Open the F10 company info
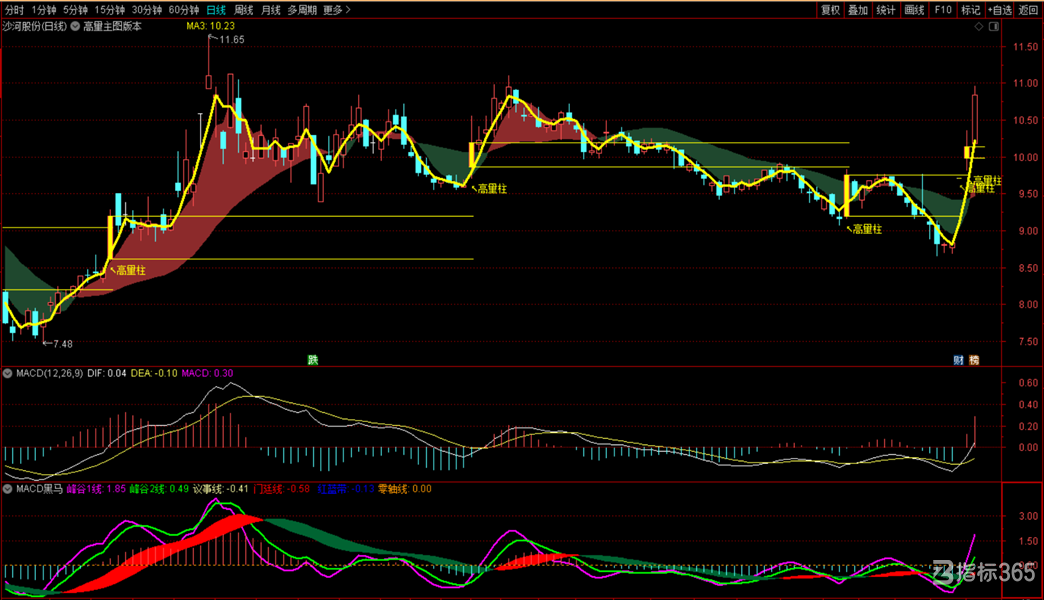1044x600 pixels. click(x=943, y=10)
